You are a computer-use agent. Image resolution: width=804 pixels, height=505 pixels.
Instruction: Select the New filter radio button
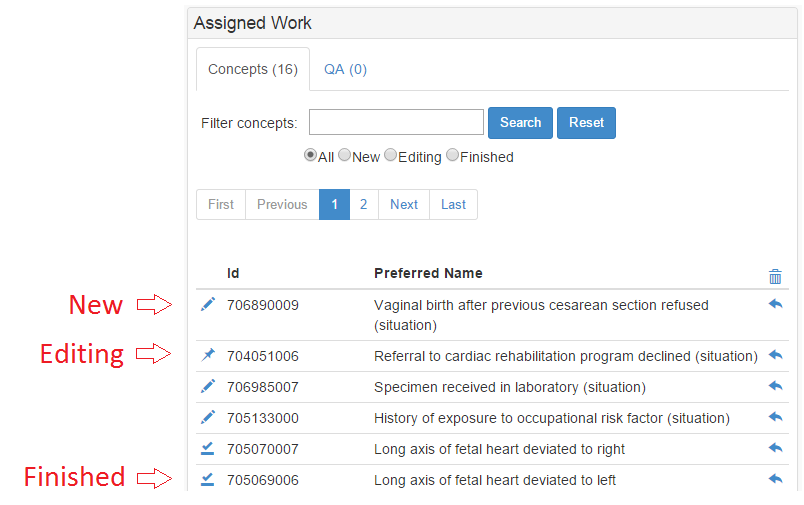(x=345, y=155)
